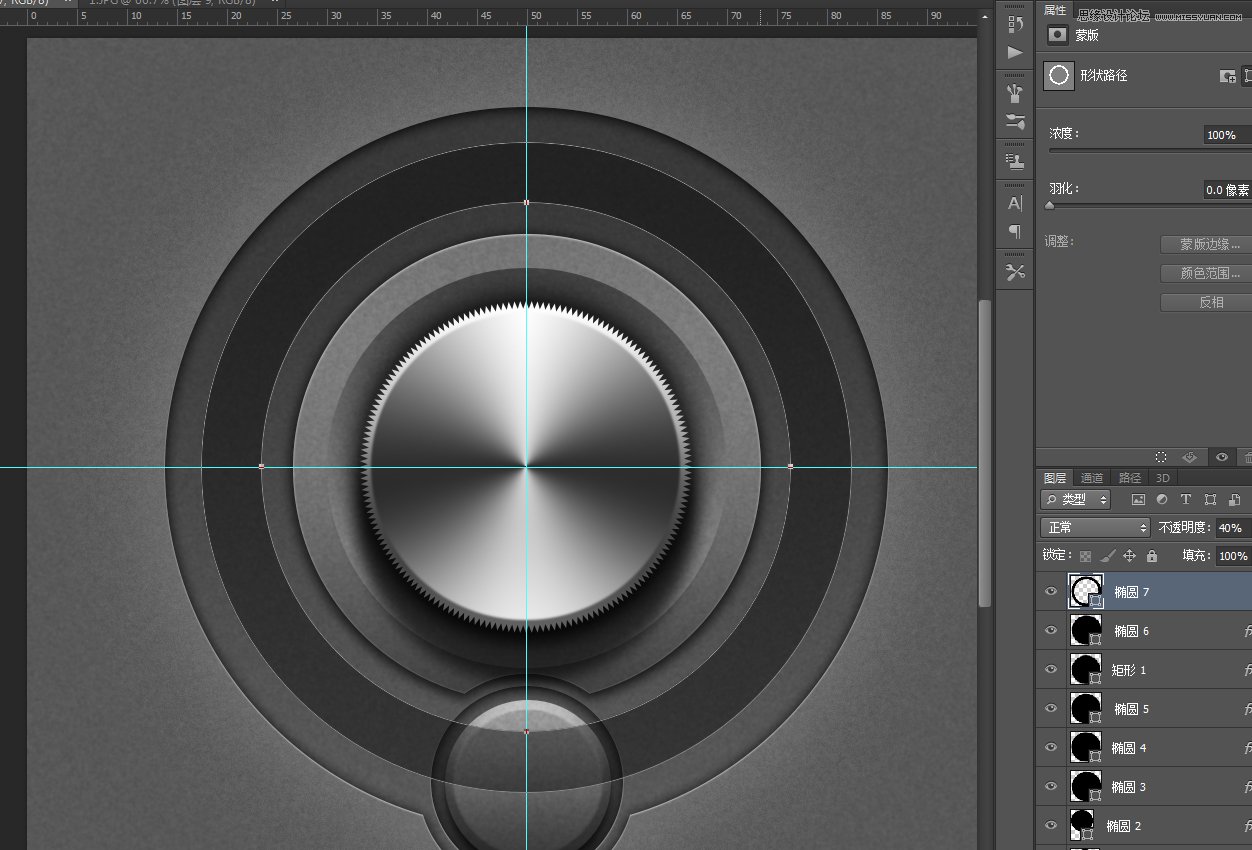Click the lock position move icon
Image resolution: width=1252 pixels, height=850 pixels.
click(1129, 556)
